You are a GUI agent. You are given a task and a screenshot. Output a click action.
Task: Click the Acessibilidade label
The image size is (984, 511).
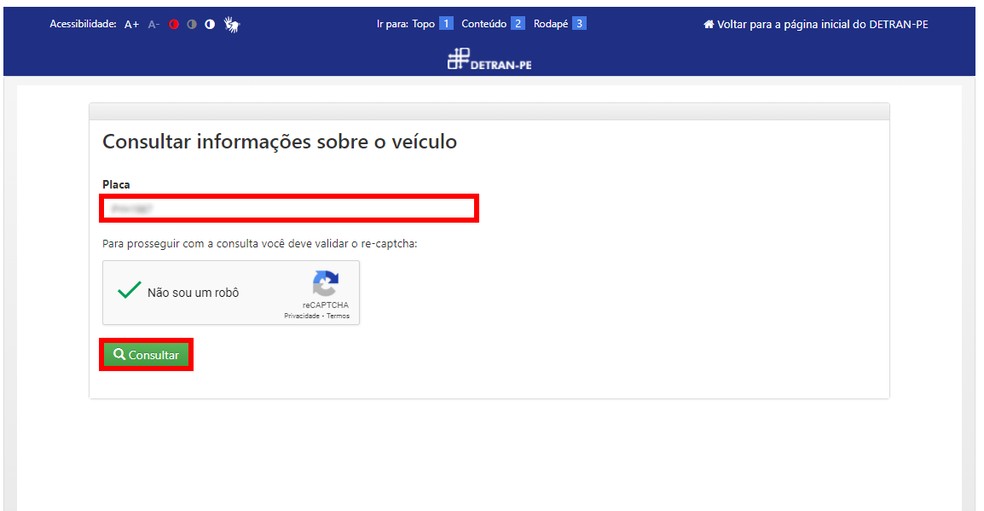(x=83, y=24)
